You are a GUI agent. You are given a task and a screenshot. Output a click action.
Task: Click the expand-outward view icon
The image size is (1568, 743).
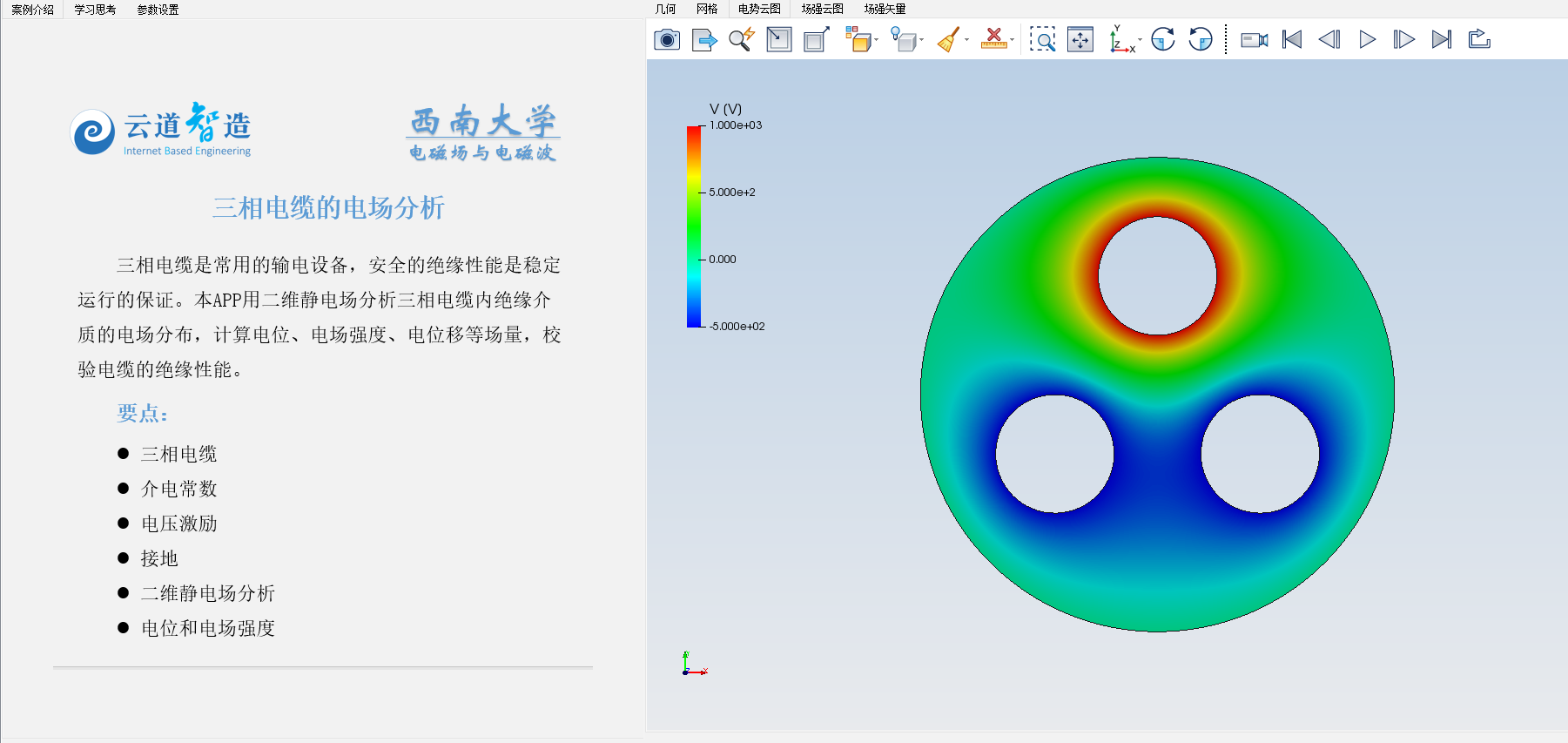tap(817, 39)
